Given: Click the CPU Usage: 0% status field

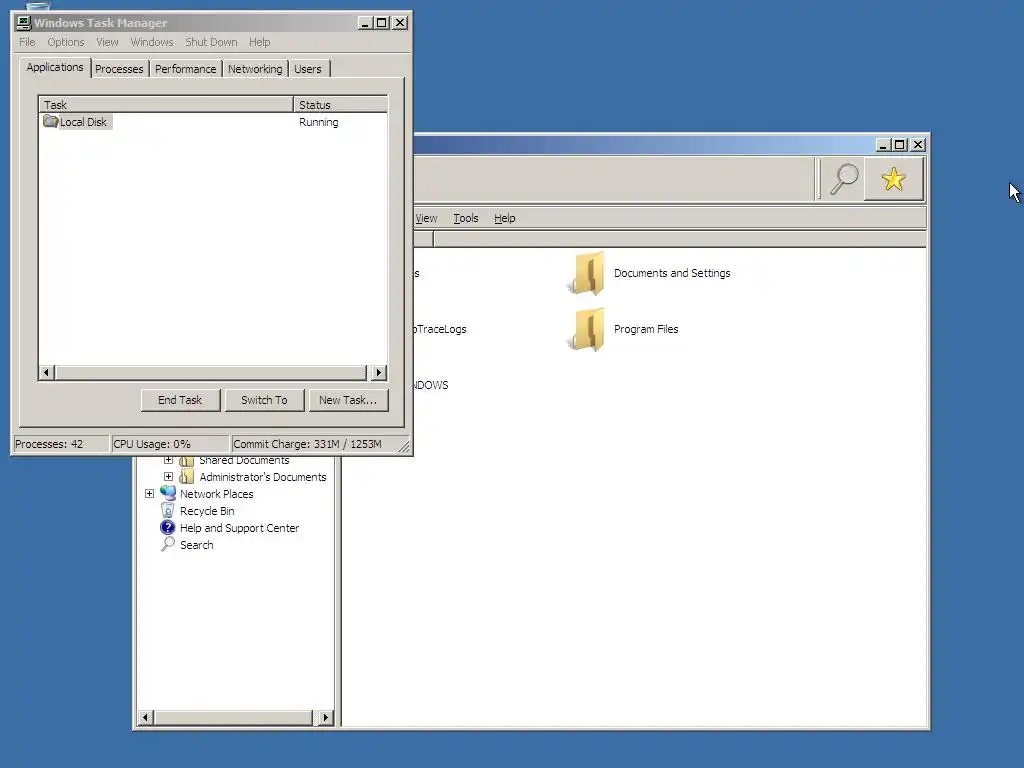Looking at the screenshot, I should [x=170, y=444].
